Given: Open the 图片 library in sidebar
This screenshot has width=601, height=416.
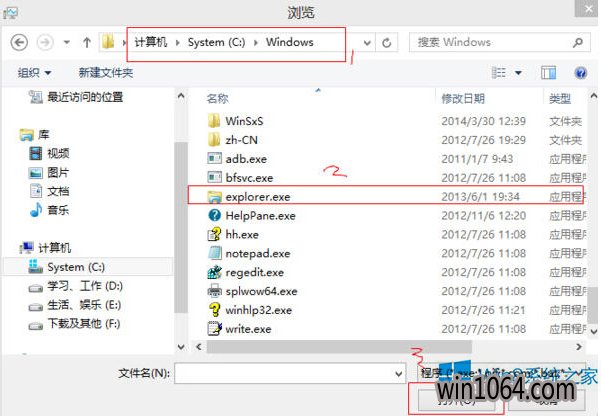Looking at the screenshot, I should click(x=57, y=173).
